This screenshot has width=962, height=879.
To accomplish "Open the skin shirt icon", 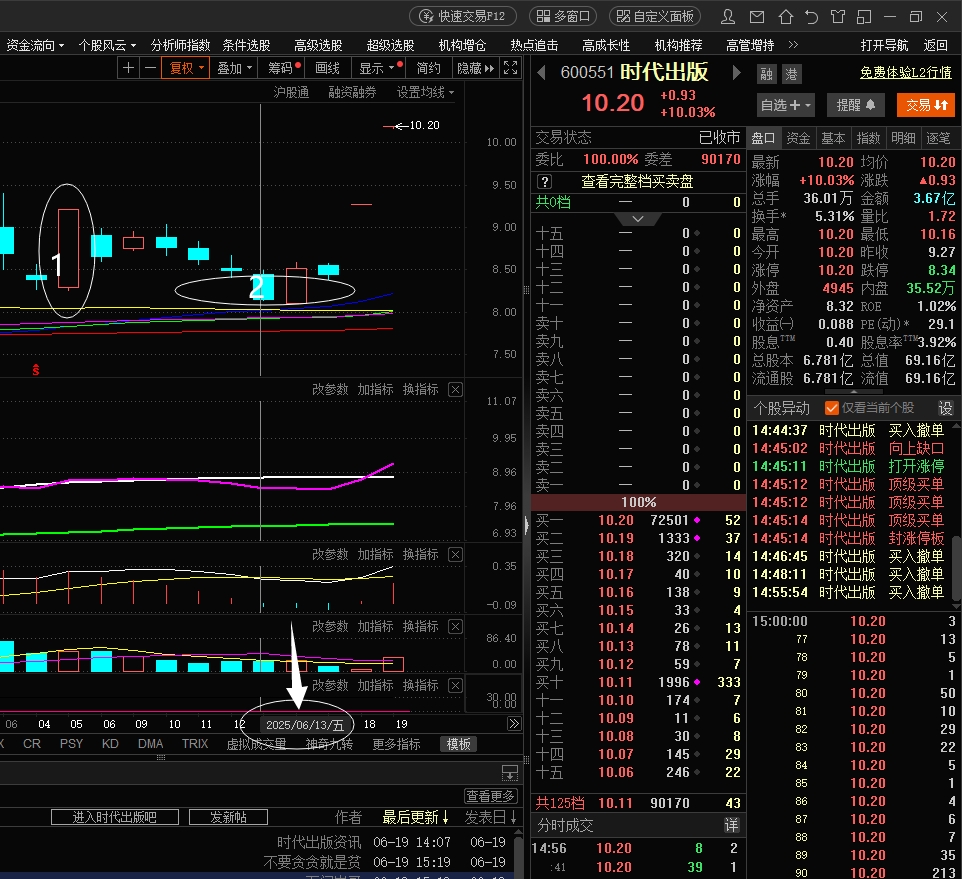I will point(837,17).
